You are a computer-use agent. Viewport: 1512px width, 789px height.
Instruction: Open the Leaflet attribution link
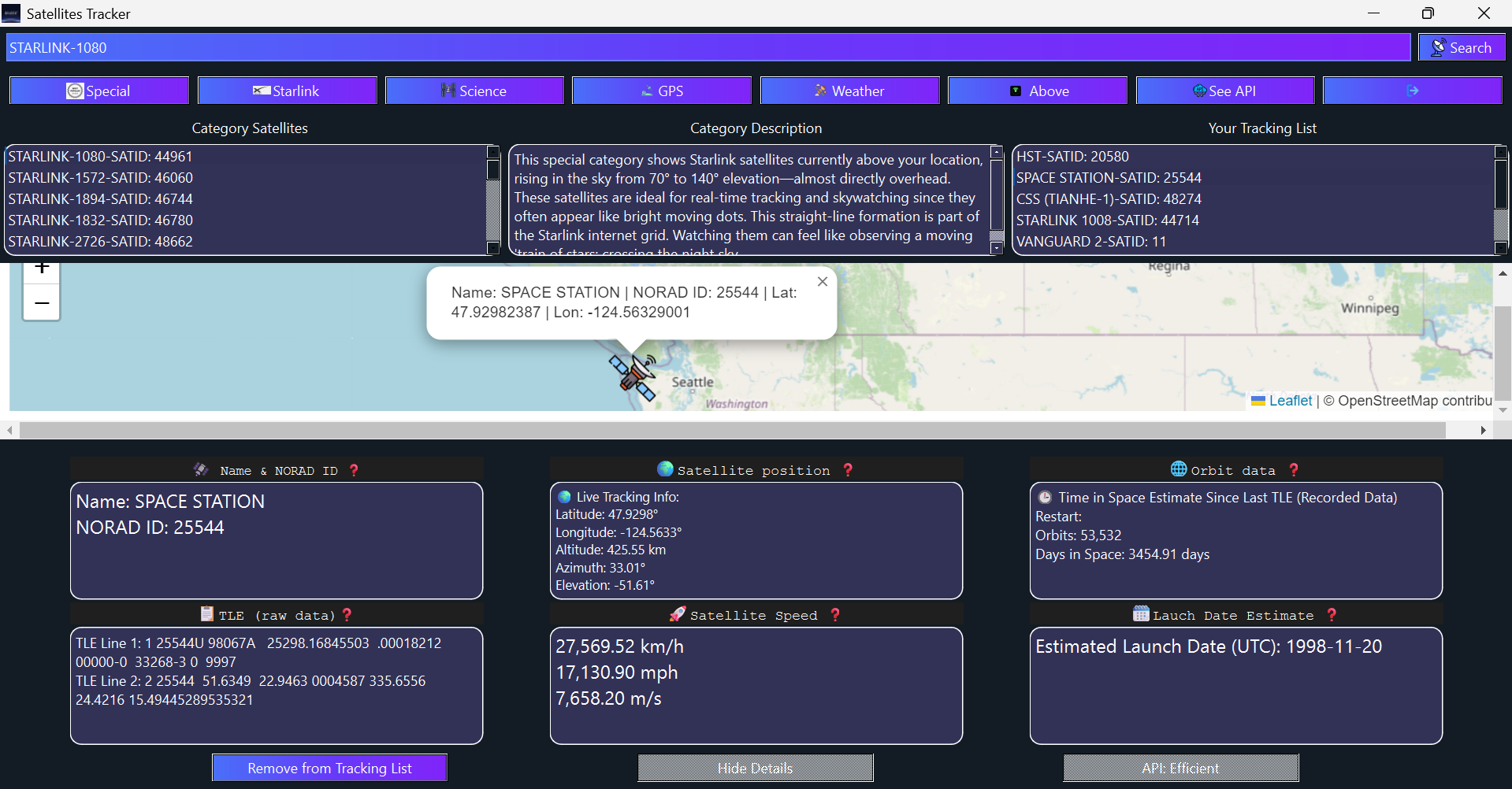click(1290, 401)
